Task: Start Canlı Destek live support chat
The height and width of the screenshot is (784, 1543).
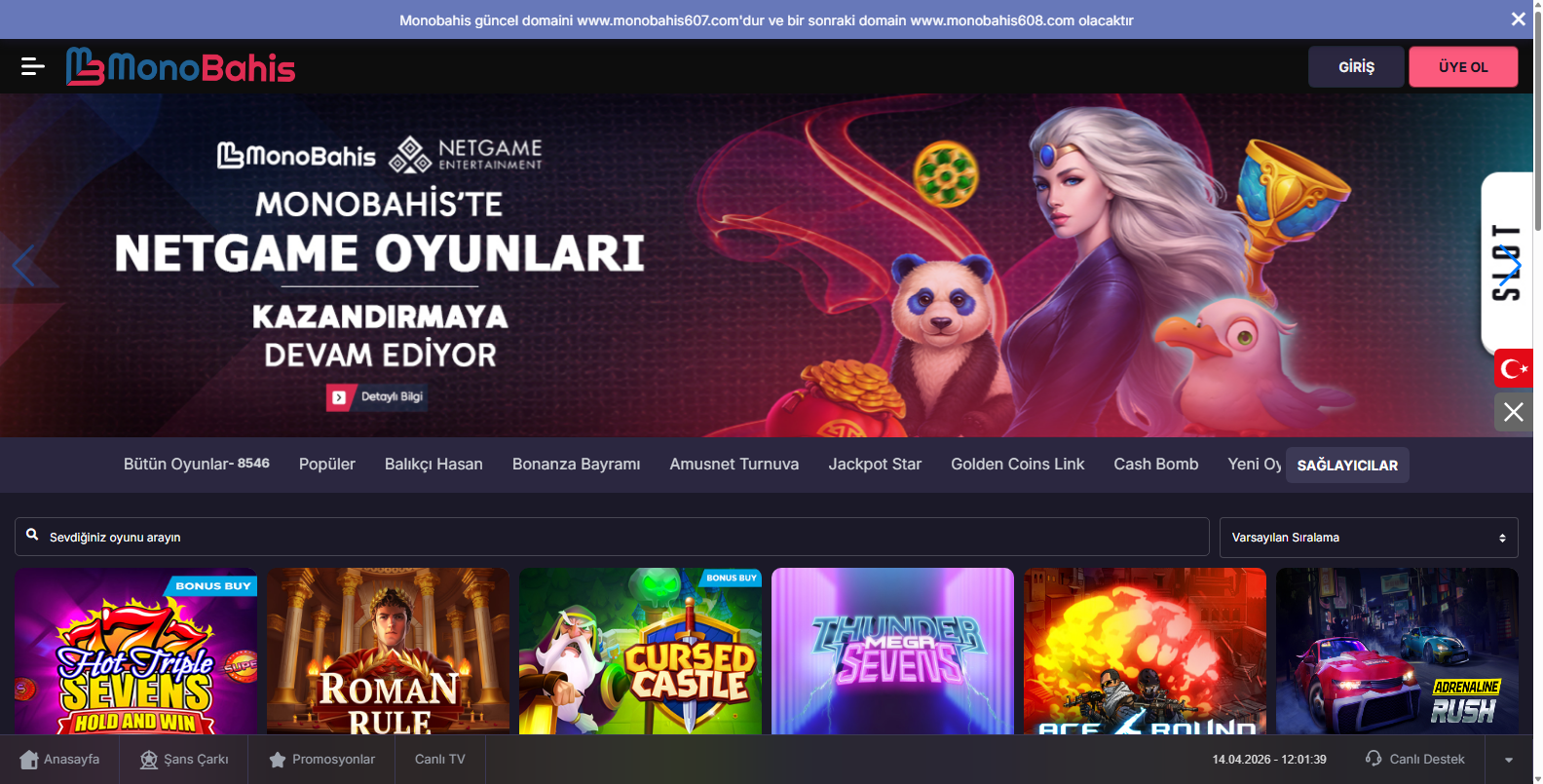Action: 1415,760
